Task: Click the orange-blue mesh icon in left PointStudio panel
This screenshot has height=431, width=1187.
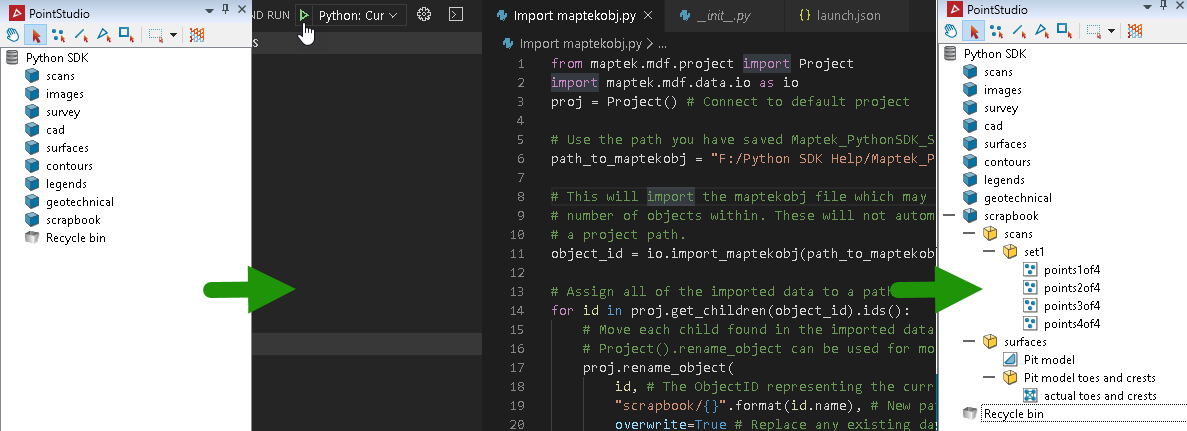Action: tap(197, 34)
